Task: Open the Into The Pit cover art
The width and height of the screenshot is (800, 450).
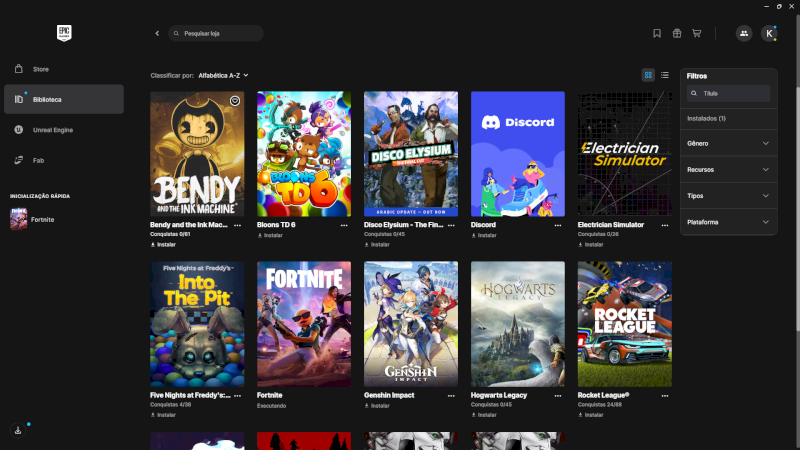Action: tap(197, 324)
